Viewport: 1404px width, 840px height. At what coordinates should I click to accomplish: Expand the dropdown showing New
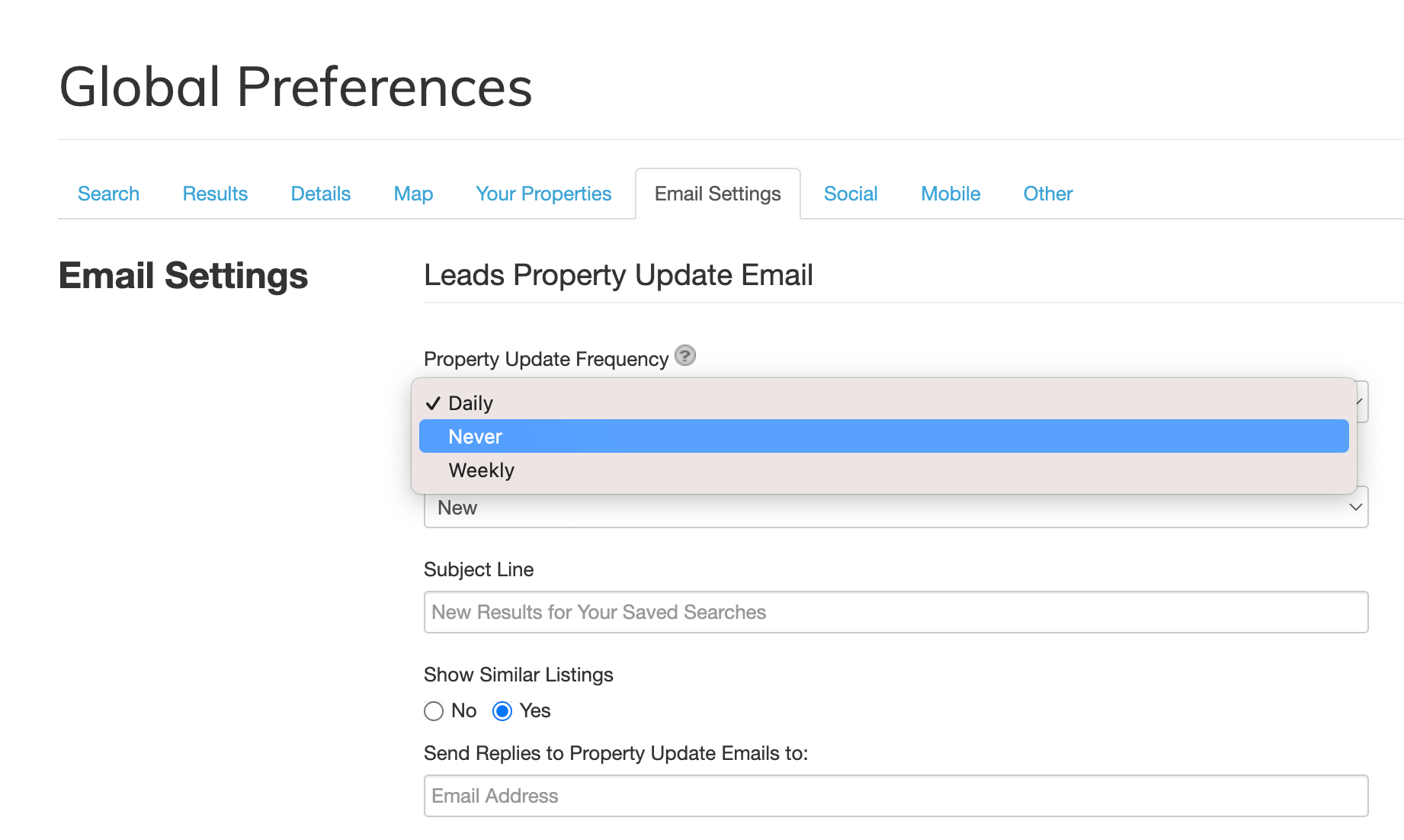[895, 508]
